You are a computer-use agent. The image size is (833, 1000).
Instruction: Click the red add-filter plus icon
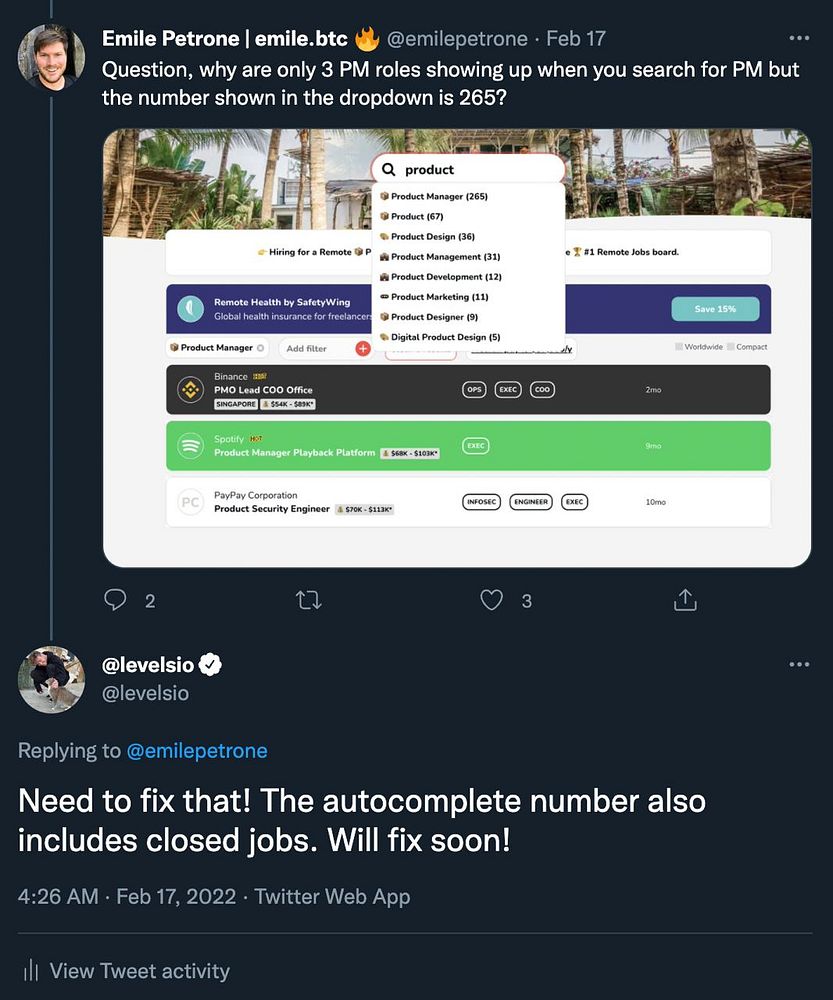tap(363, 348)
